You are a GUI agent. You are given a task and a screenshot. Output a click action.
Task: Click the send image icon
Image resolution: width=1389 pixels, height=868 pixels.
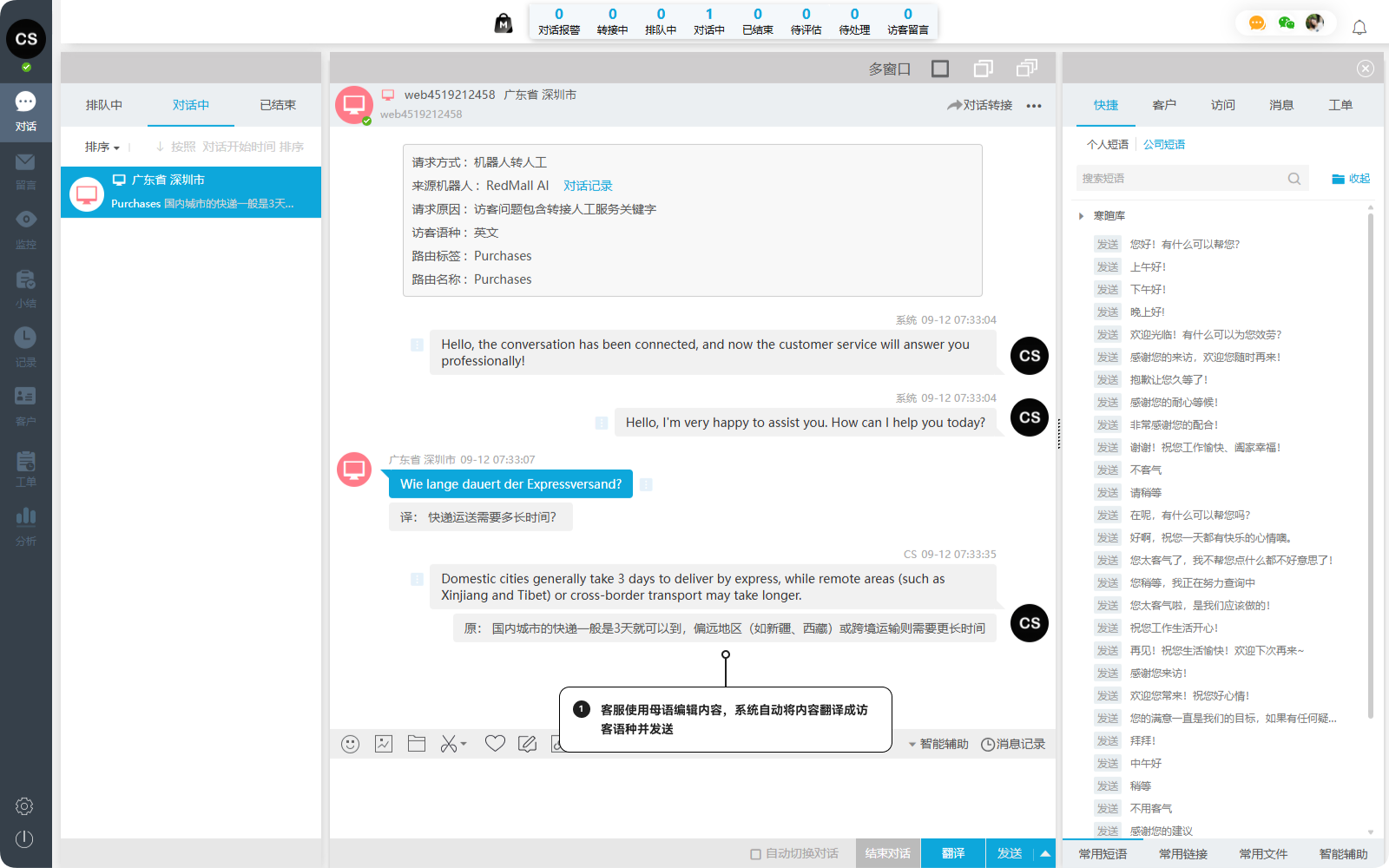point(384,744)
